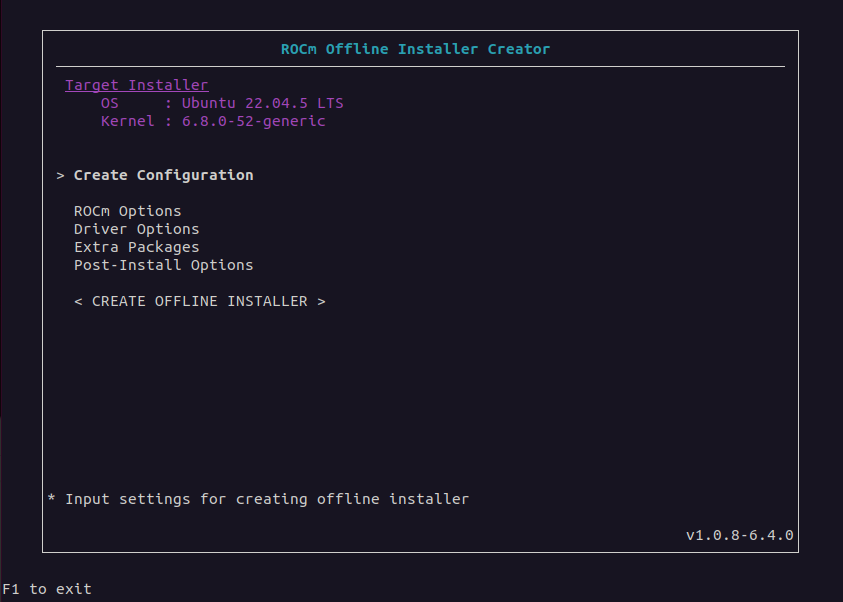Go to Extra Packages
843x602 pixels.
click(136, 247)
